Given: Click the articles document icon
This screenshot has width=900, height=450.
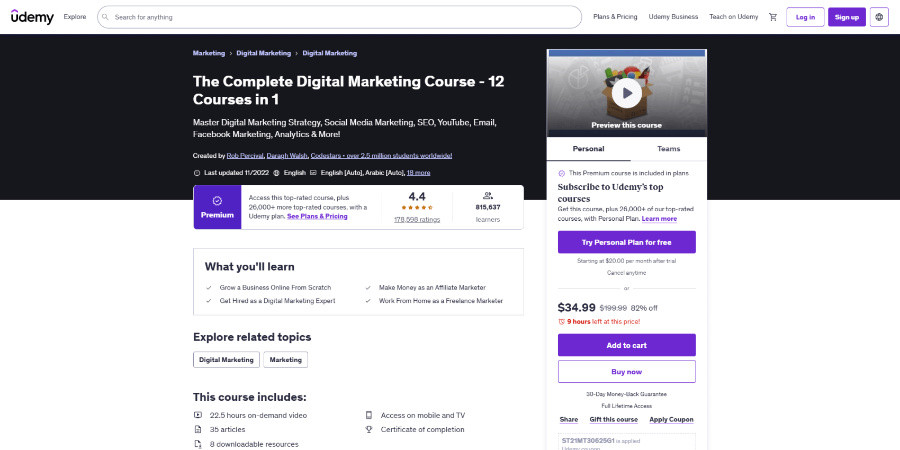Looking at the screenshot, I should click(x=198, y=429).
